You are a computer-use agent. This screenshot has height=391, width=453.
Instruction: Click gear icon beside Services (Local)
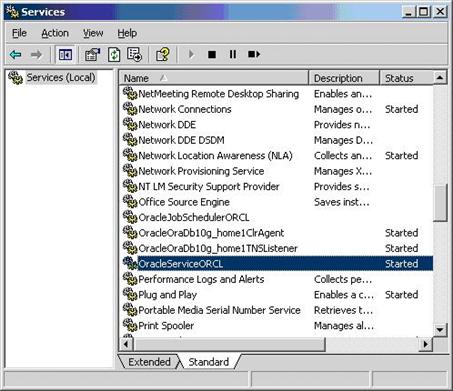(16, 78)
